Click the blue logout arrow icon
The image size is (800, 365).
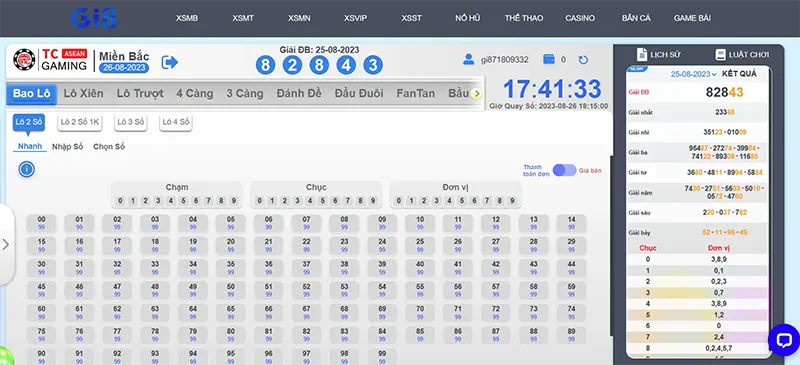pyautogui.click(x=169, y=62)
